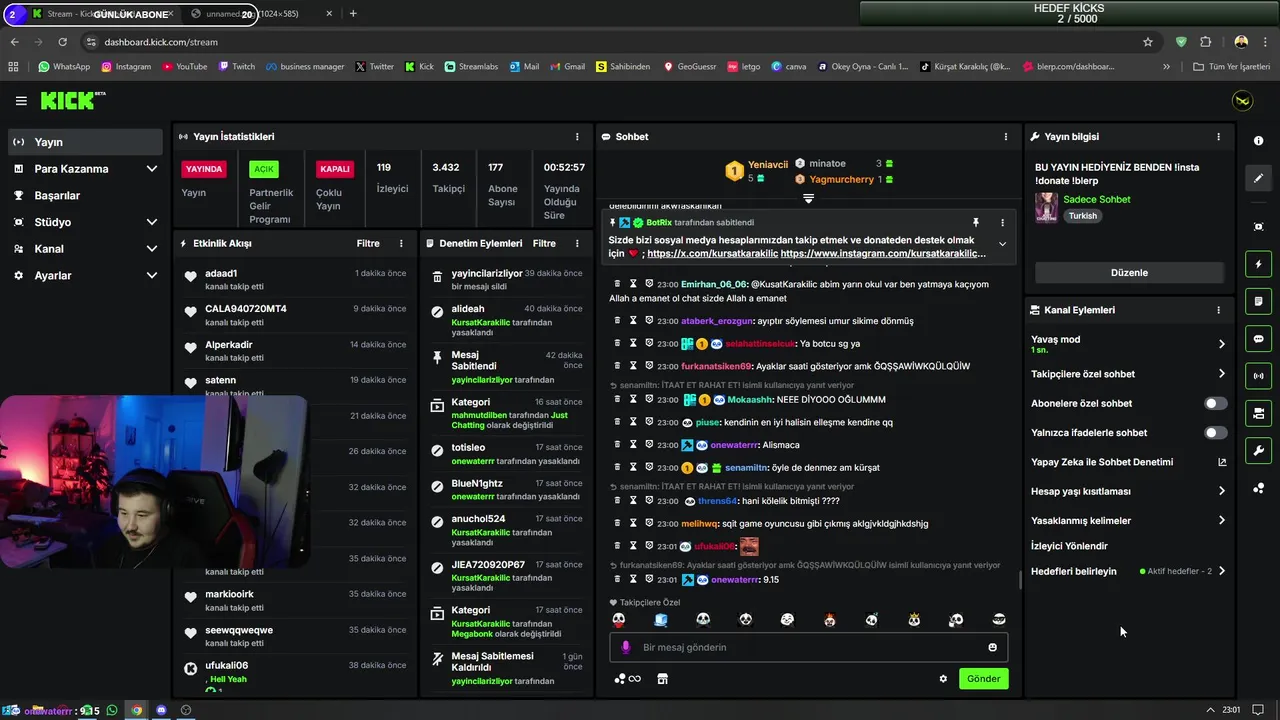Open the browser extensions puzzle icon

pos(1205,42)
